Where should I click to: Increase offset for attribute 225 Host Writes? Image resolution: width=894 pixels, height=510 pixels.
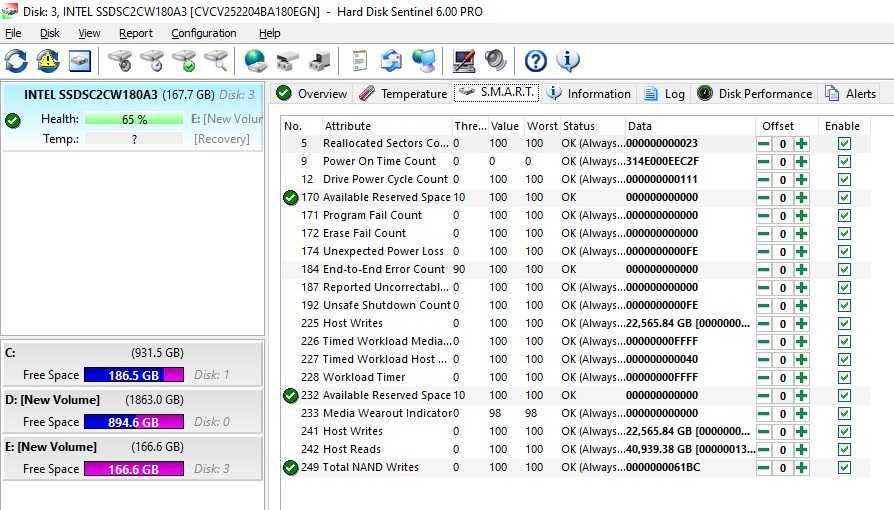pos(802,323)
